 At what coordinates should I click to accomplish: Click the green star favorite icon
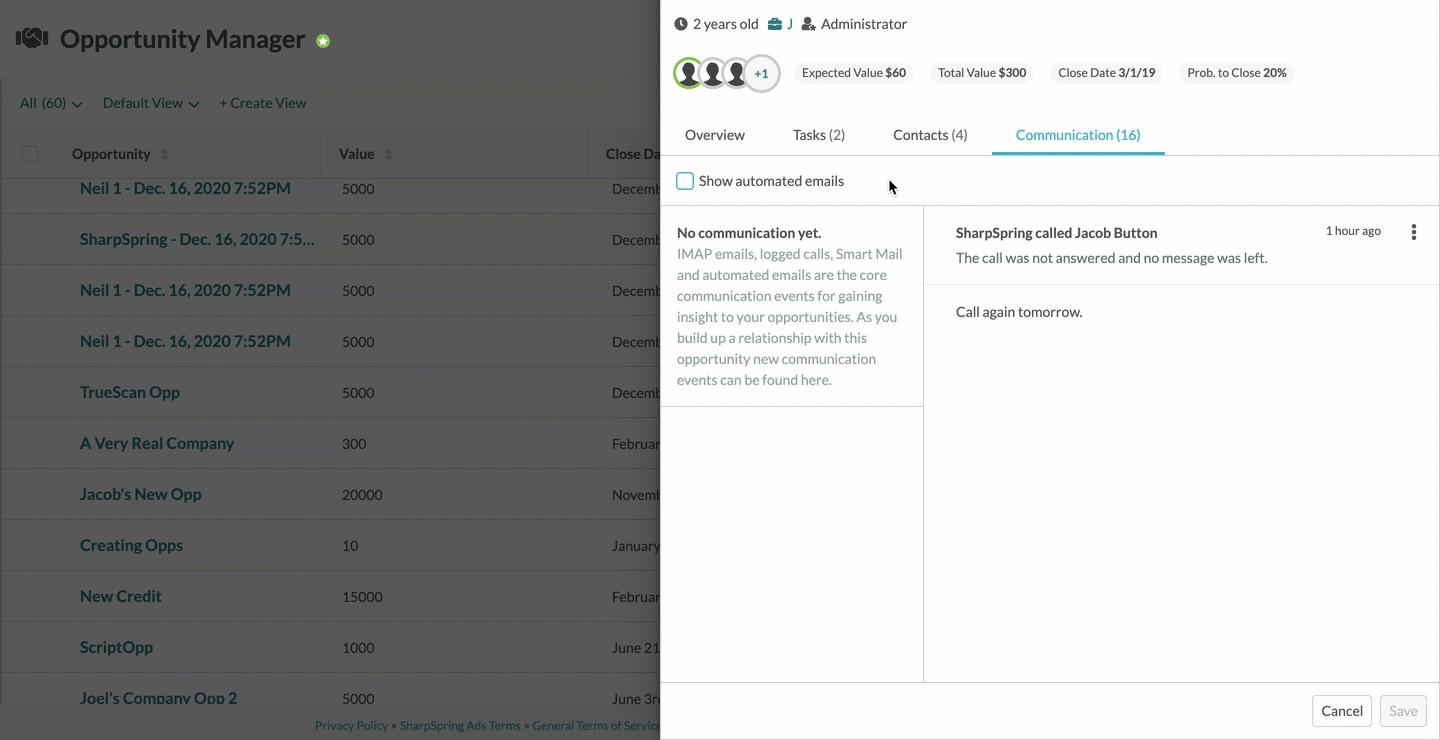click(323, 41)
